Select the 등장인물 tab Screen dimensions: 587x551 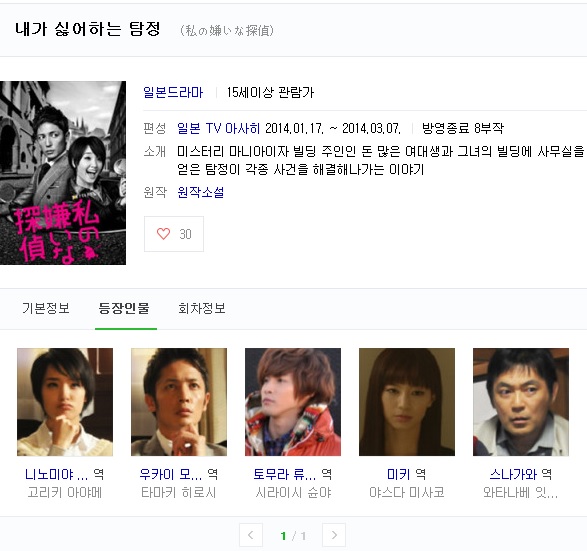124,308
